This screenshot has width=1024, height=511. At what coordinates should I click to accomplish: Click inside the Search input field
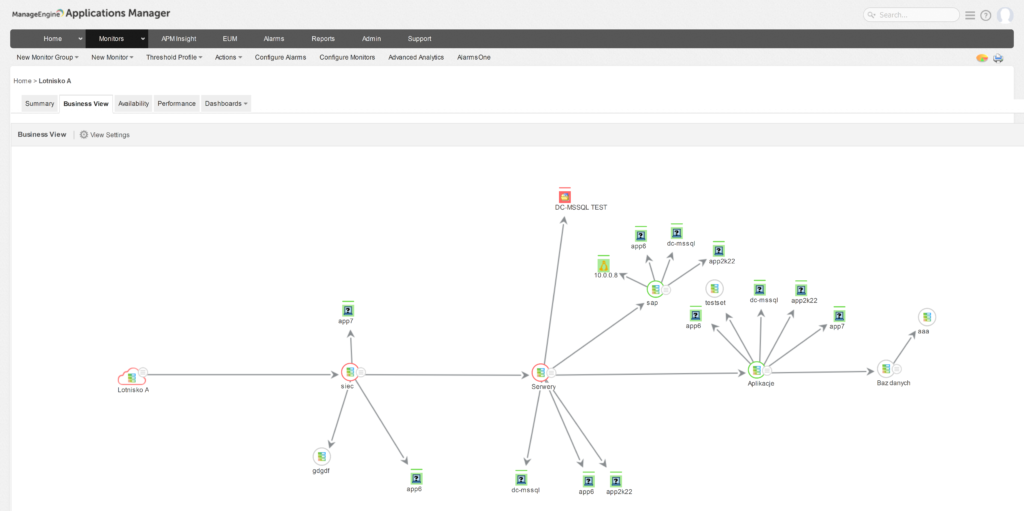[917, 15]
